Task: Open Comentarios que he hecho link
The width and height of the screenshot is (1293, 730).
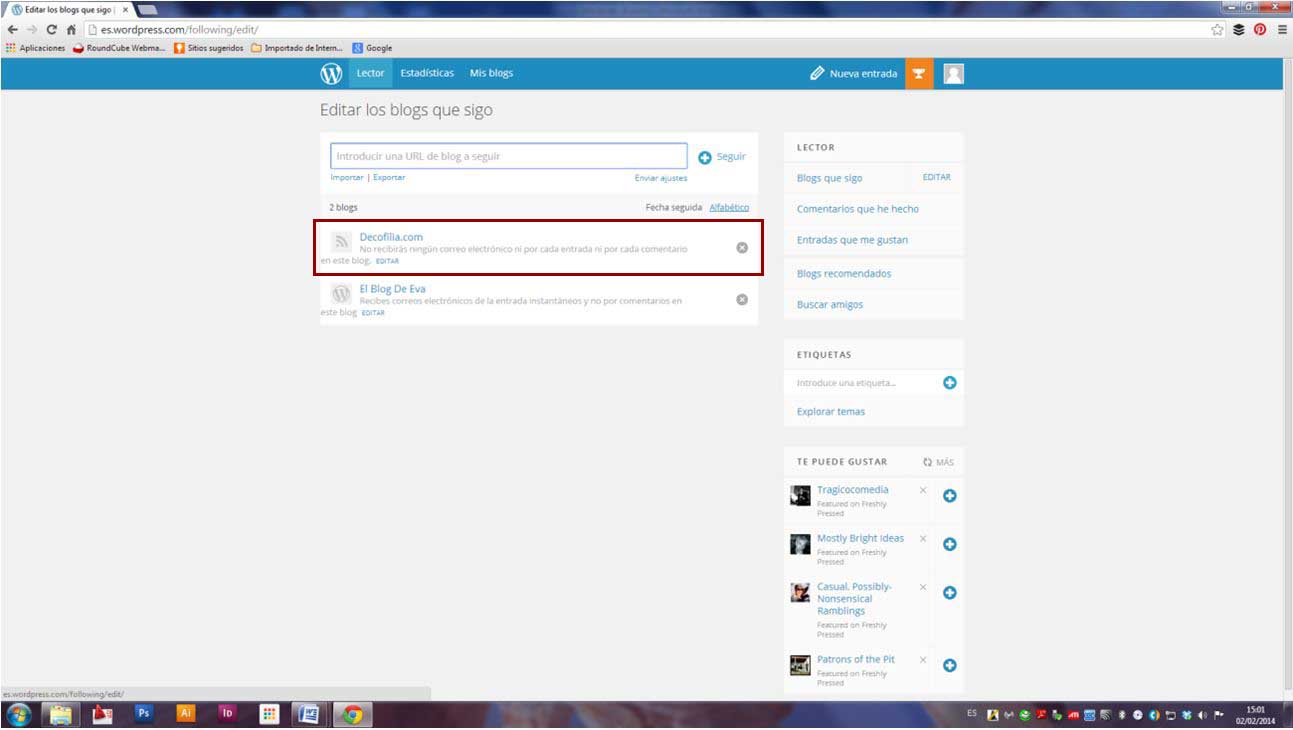Action: click(x=857, y=209)
